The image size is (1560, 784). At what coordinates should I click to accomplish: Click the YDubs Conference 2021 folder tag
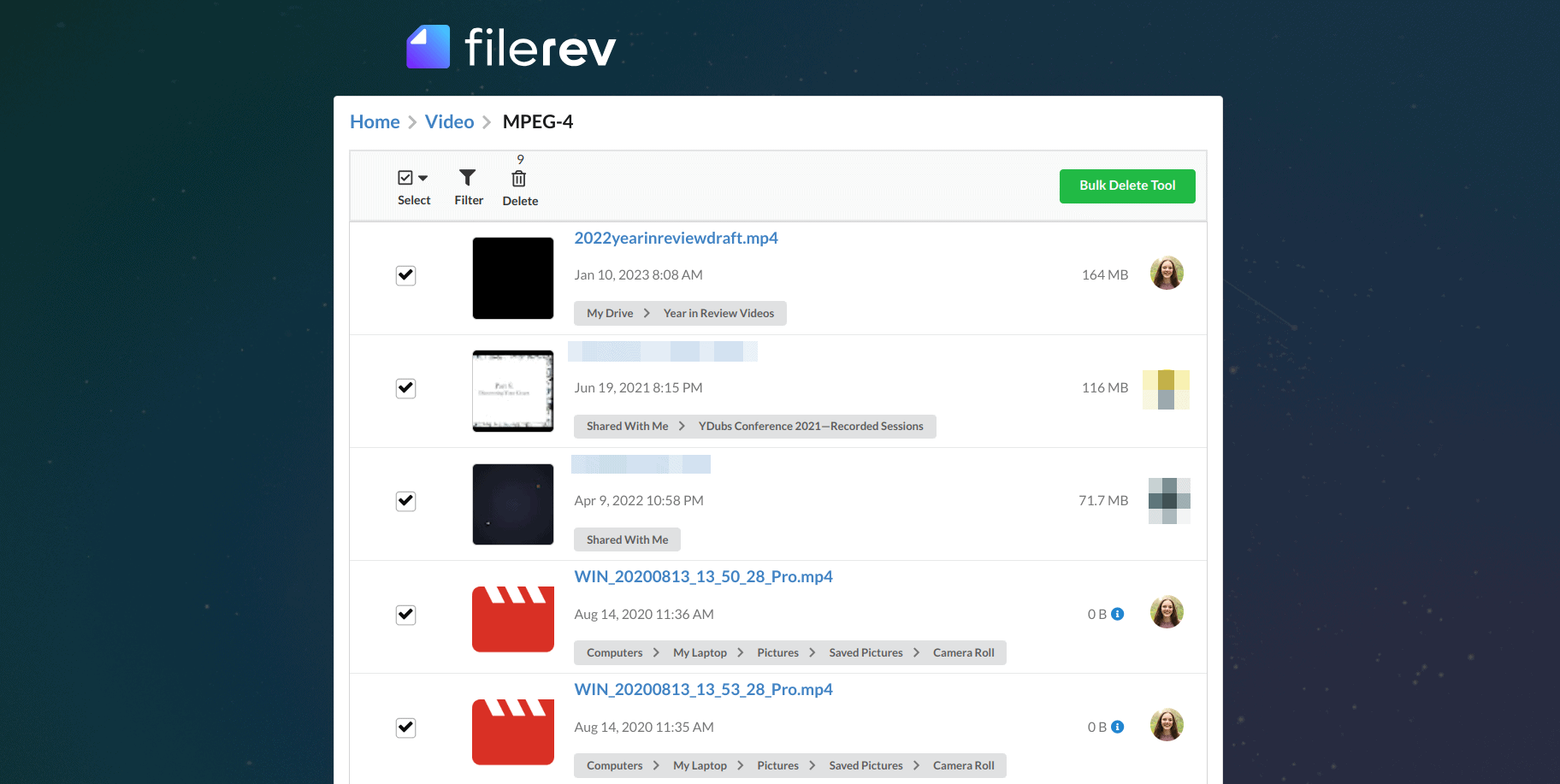(810, 427)
